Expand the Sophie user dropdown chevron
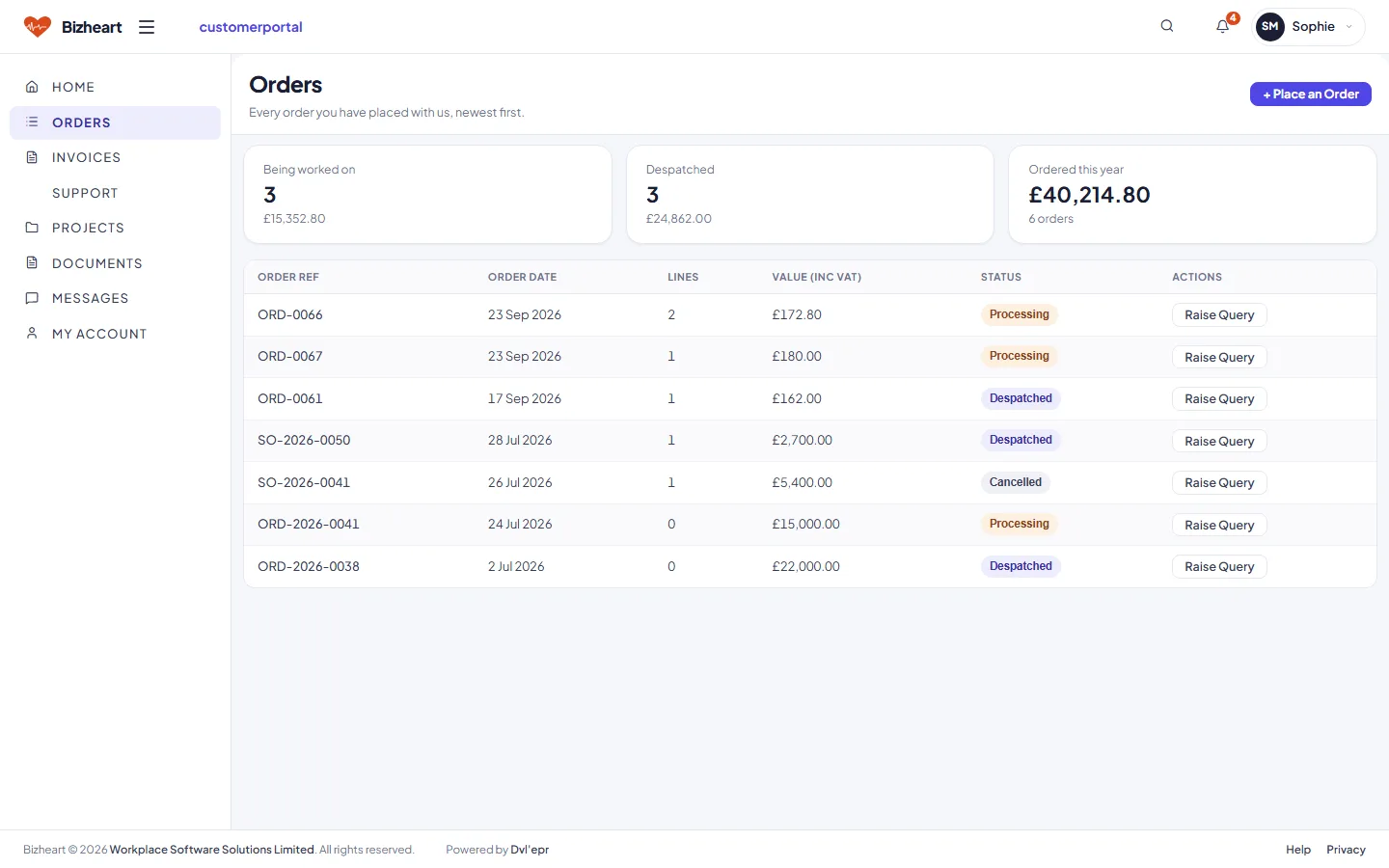This screenshot has width=1389, height=868. pos(1348,27)
